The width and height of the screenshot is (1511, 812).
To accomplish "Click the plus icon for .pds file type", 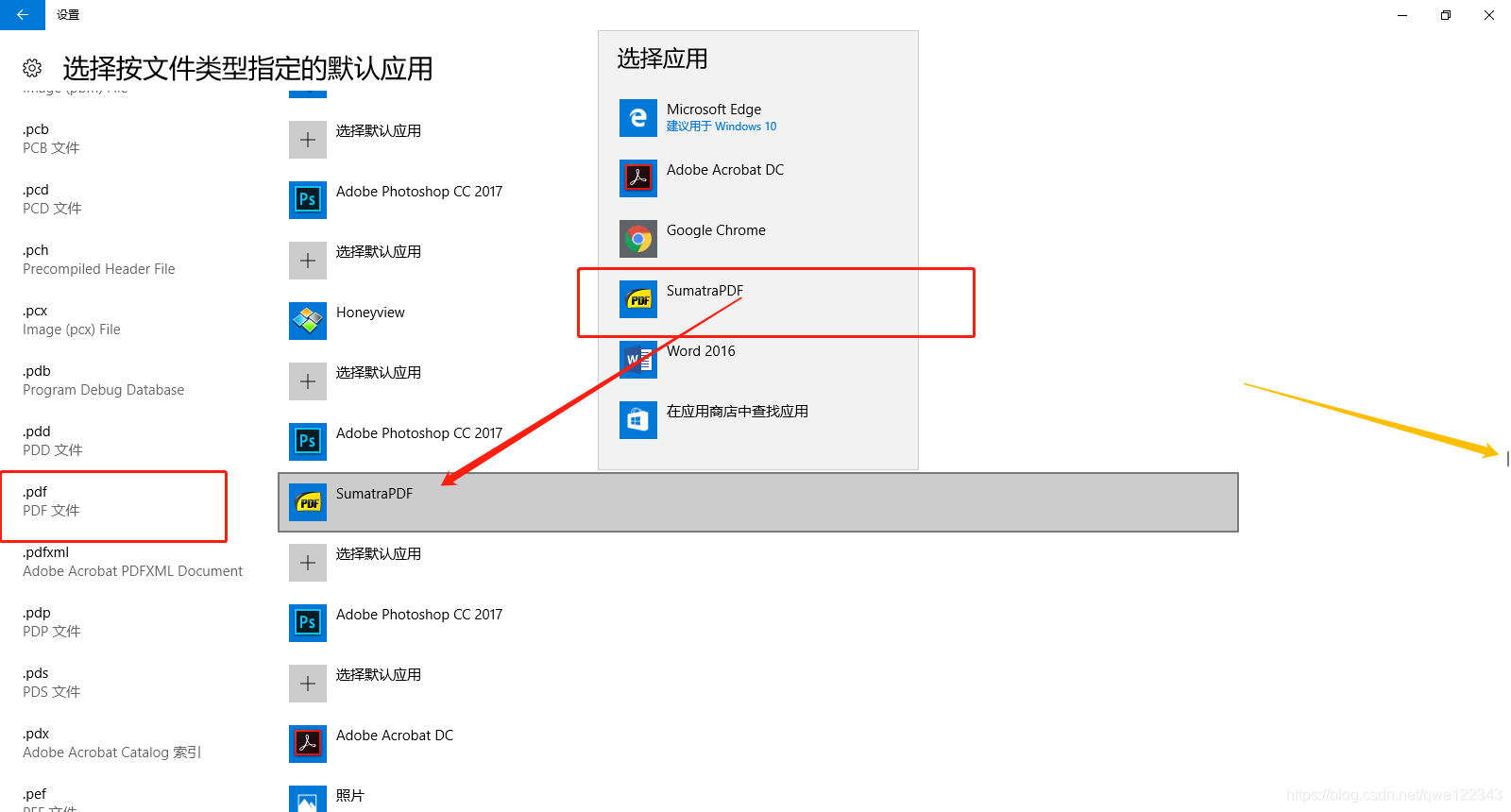I will tap(308, 684).
